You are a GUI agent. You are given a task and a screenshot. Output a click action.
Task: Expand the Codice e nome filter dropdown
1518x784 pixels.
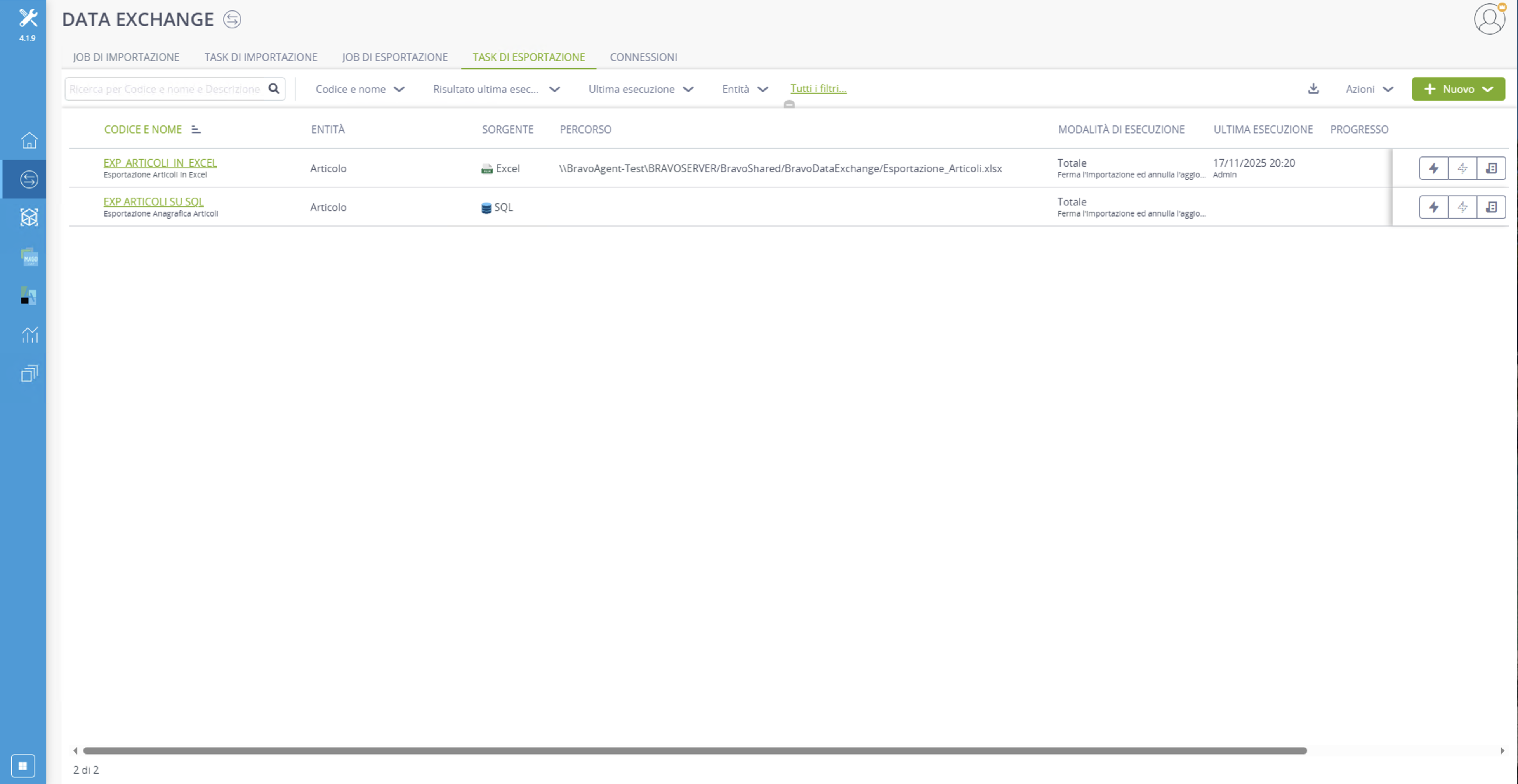(x=360, y=89)
